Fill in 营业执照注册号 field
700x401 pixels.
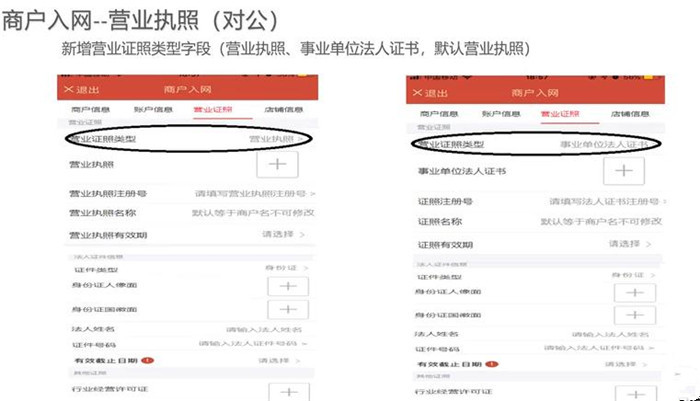point(191,193)
